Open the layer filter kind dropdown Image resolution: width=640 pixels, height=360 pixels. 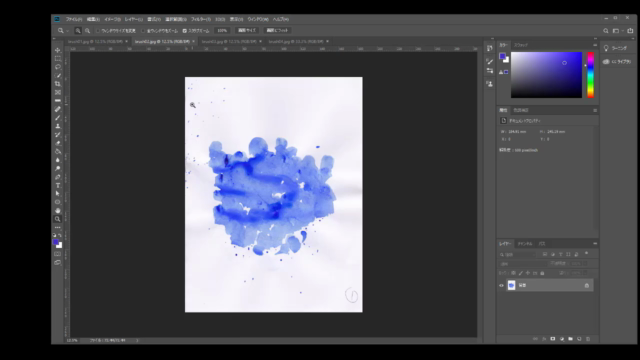click(518, 254)
